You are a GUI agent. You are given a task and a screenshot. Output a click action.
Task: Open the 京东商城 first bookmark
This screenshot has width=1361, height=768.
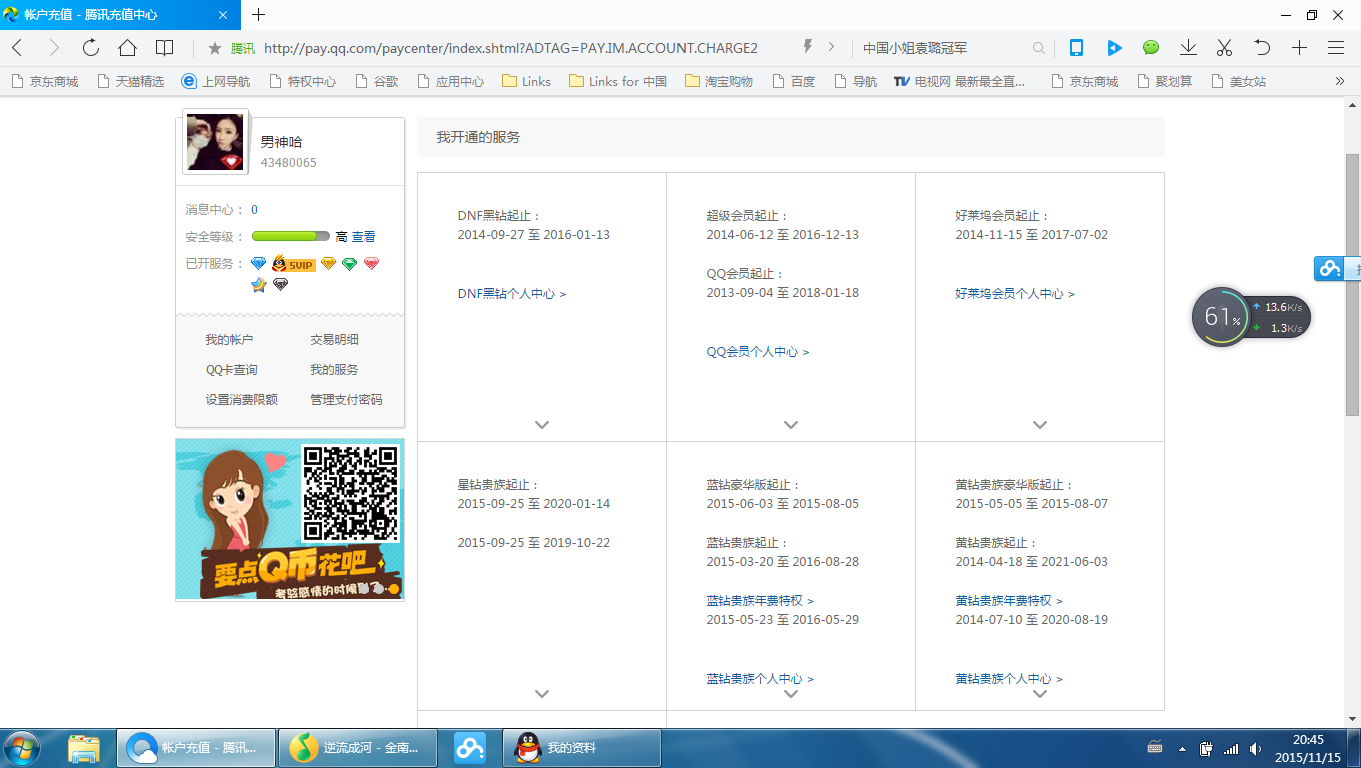pyautogui.click(x=44, y=81)
